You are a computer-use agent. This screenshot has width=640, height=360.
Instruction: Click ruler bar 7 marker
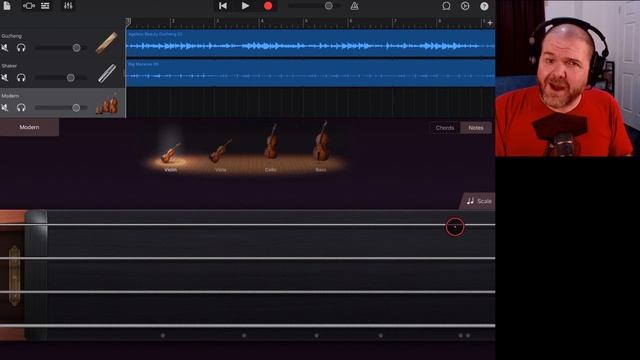click(394, 21)
